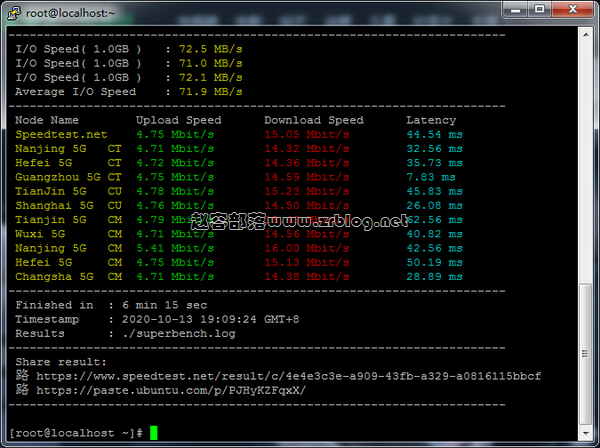Screen dimensions: 600x448
Task: Click the Latency column header
Action: (x=431, y=120)
